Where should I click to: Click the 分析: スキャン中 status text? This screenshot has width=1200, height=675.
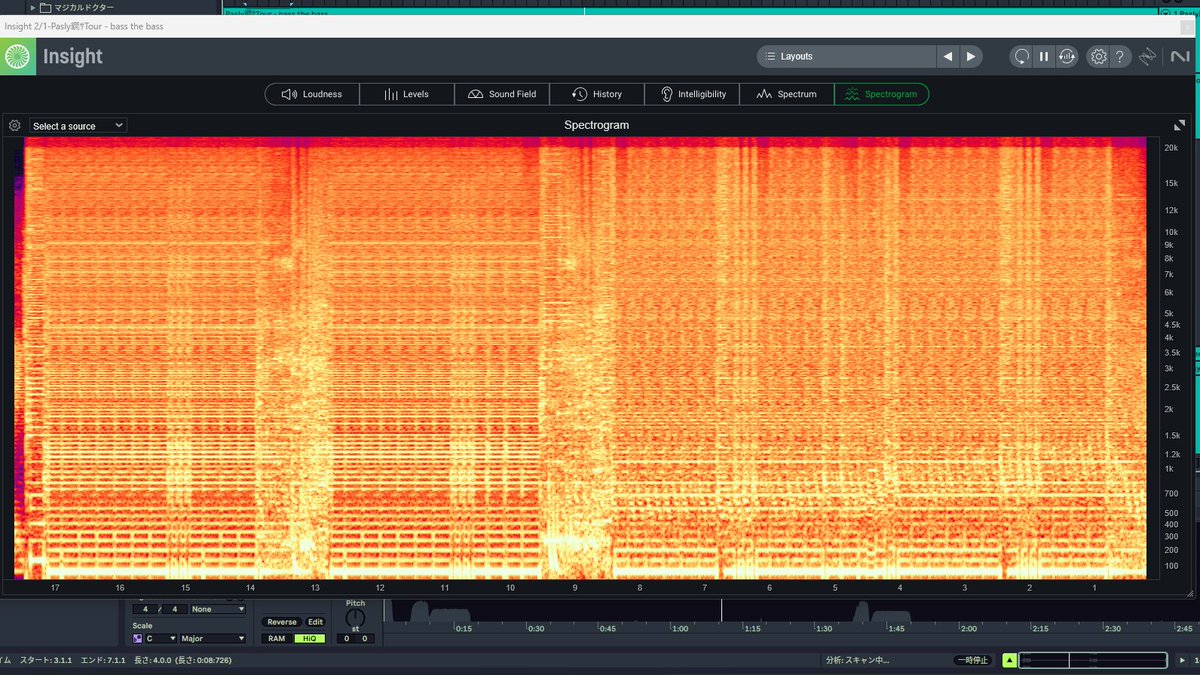[857, 660]
